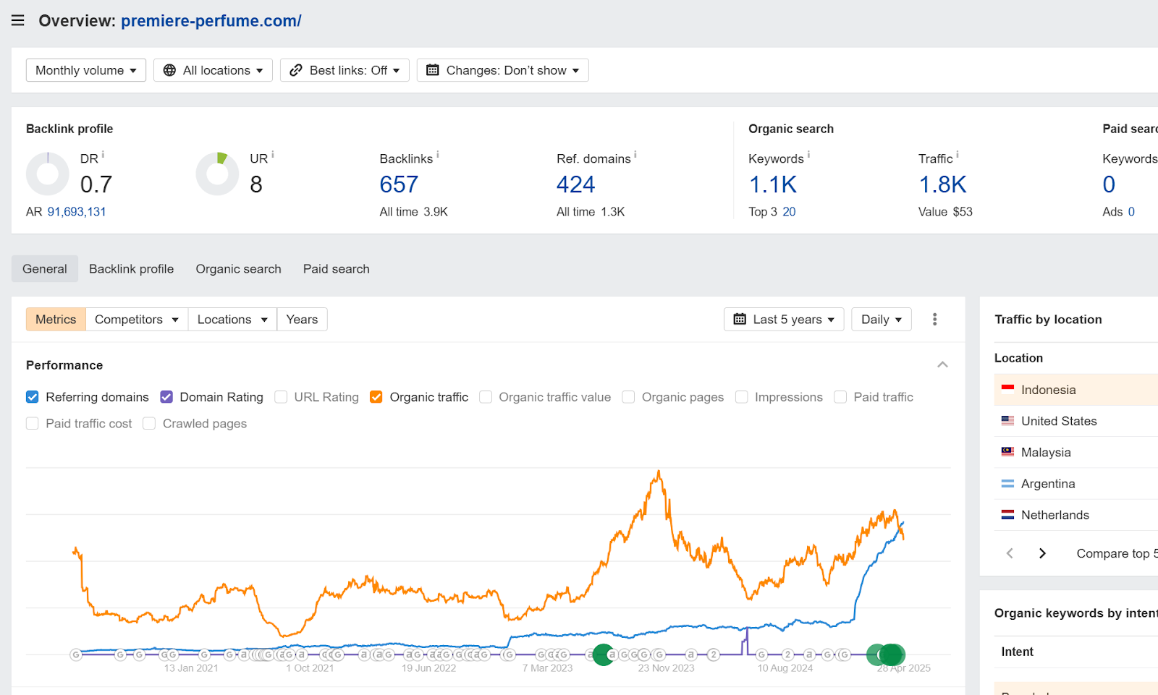Click the Compare top button
The width and height of the screenshot is (1158, 695).
(x=1117, y=553)
